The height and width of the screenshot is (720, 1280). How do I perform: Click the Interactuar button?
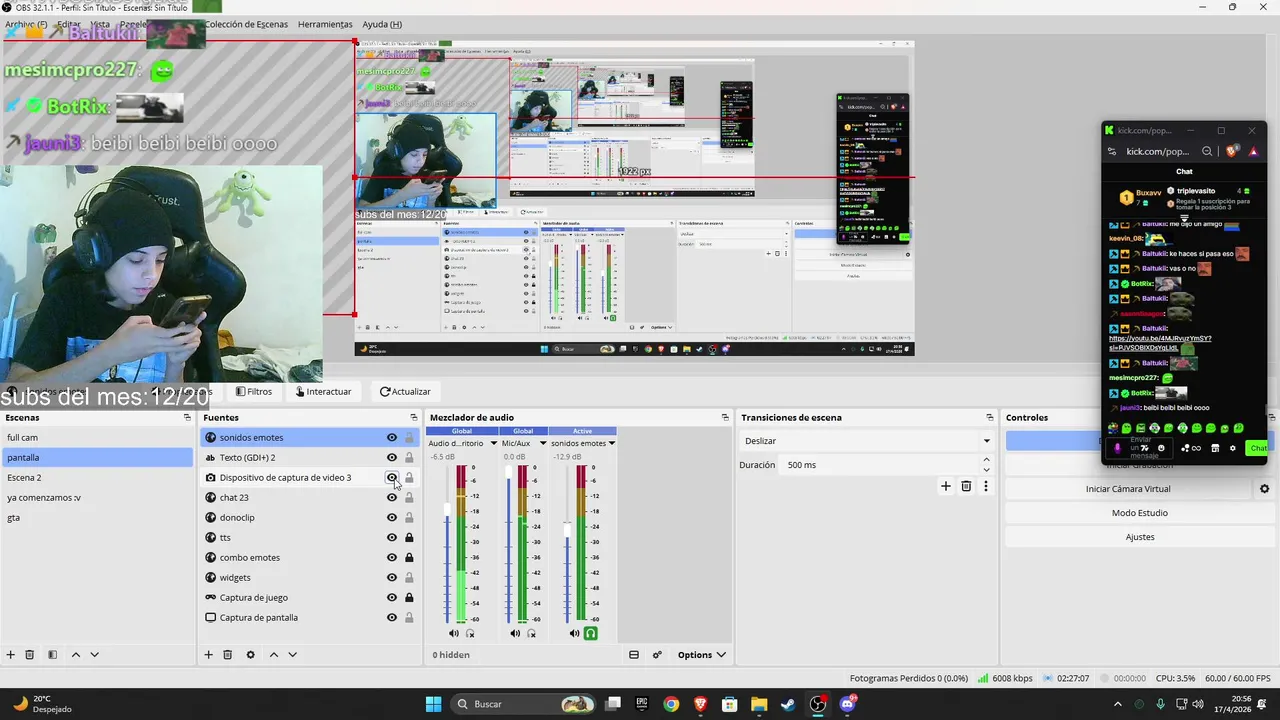(x=323, y=392)
